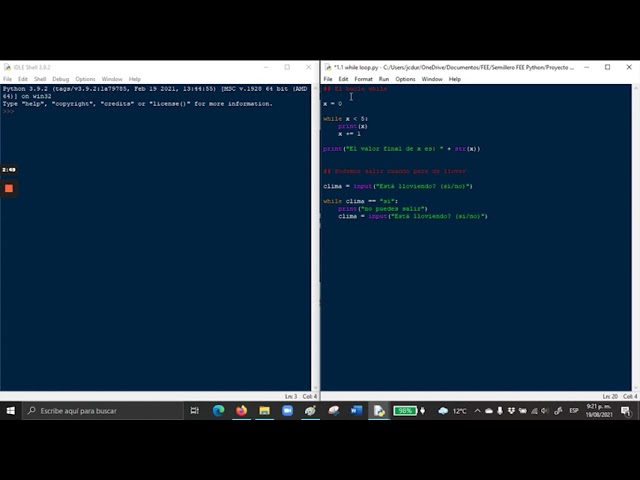Viewport: 640px width, 480px height.
Task: Open Task View on the taskbar
Action: [x=195, y=411]
